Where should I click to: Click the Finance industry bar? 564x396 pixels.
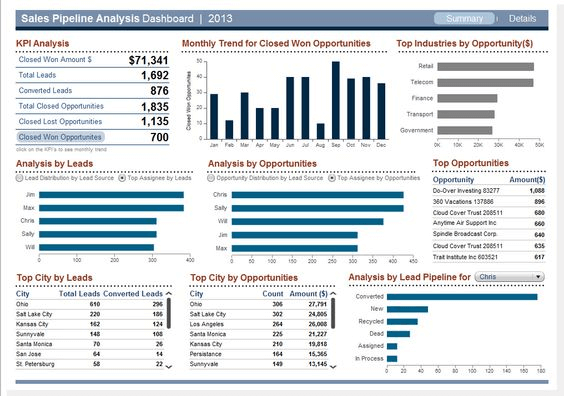(467, 98)
